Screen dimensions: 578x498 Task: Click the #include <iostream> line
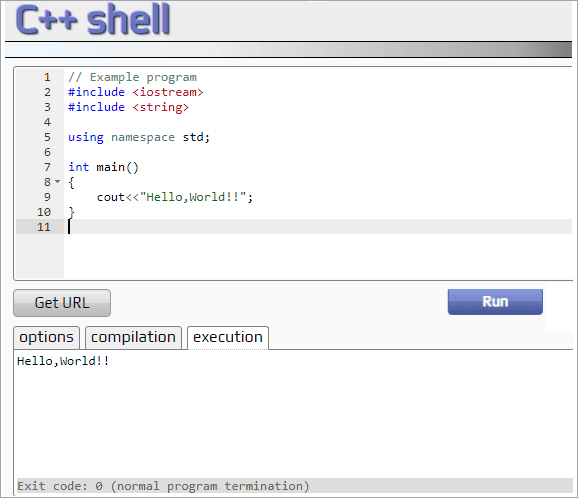136,92
